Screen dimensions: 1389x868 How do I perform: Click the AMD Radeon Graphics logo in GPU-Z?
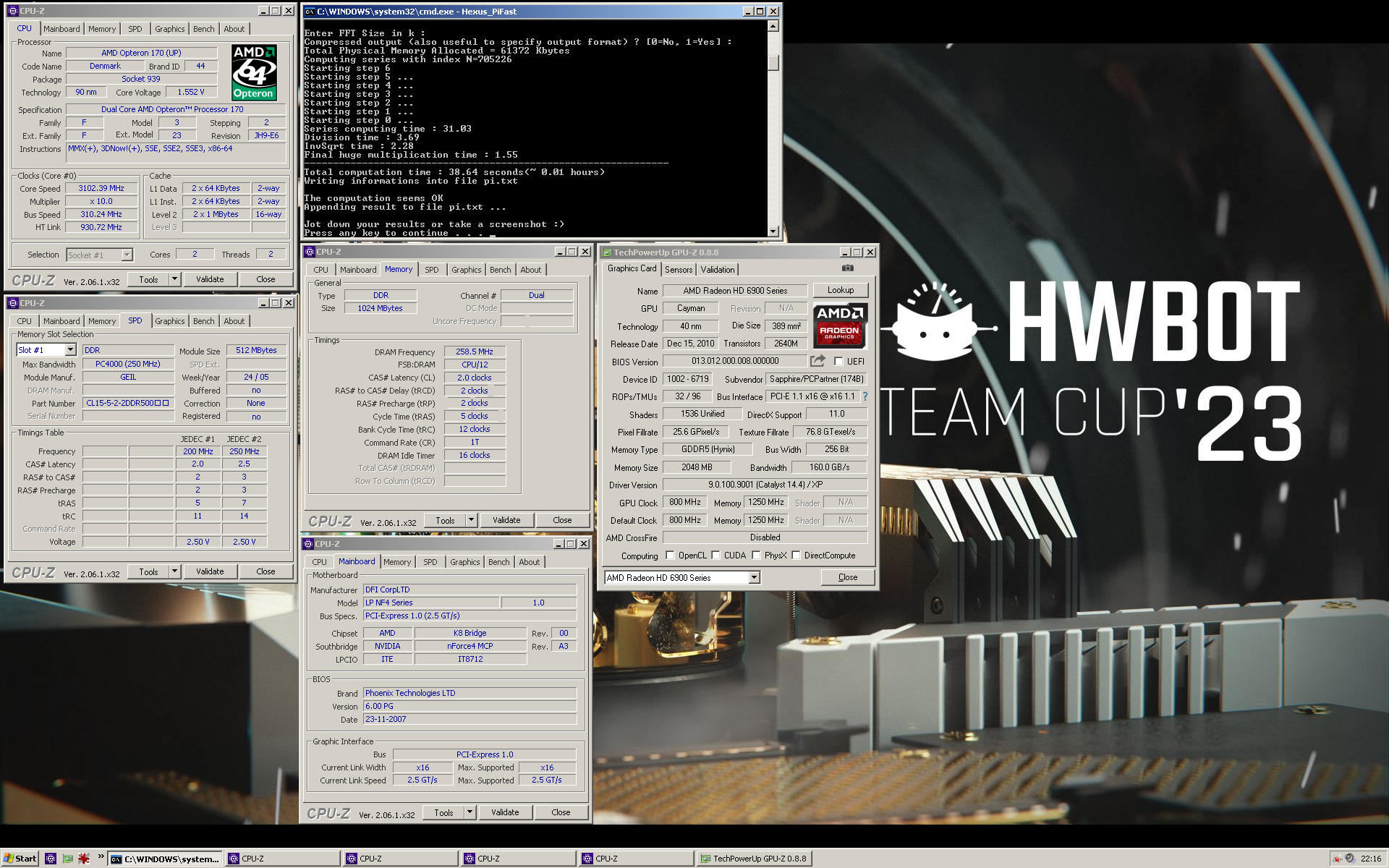click(839, 325)
